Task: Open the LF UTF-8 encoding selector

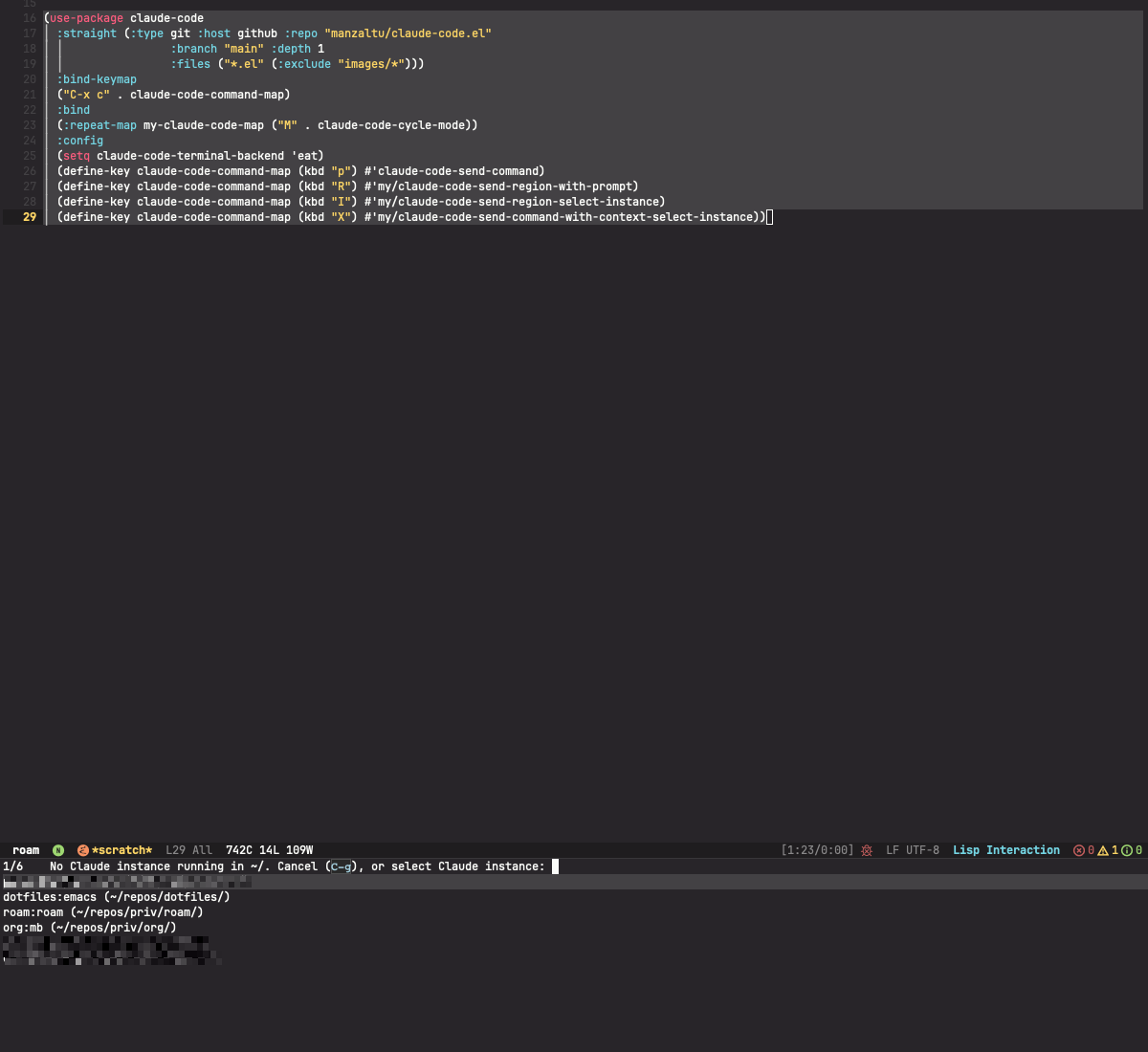Action: (x=912, y=850)
